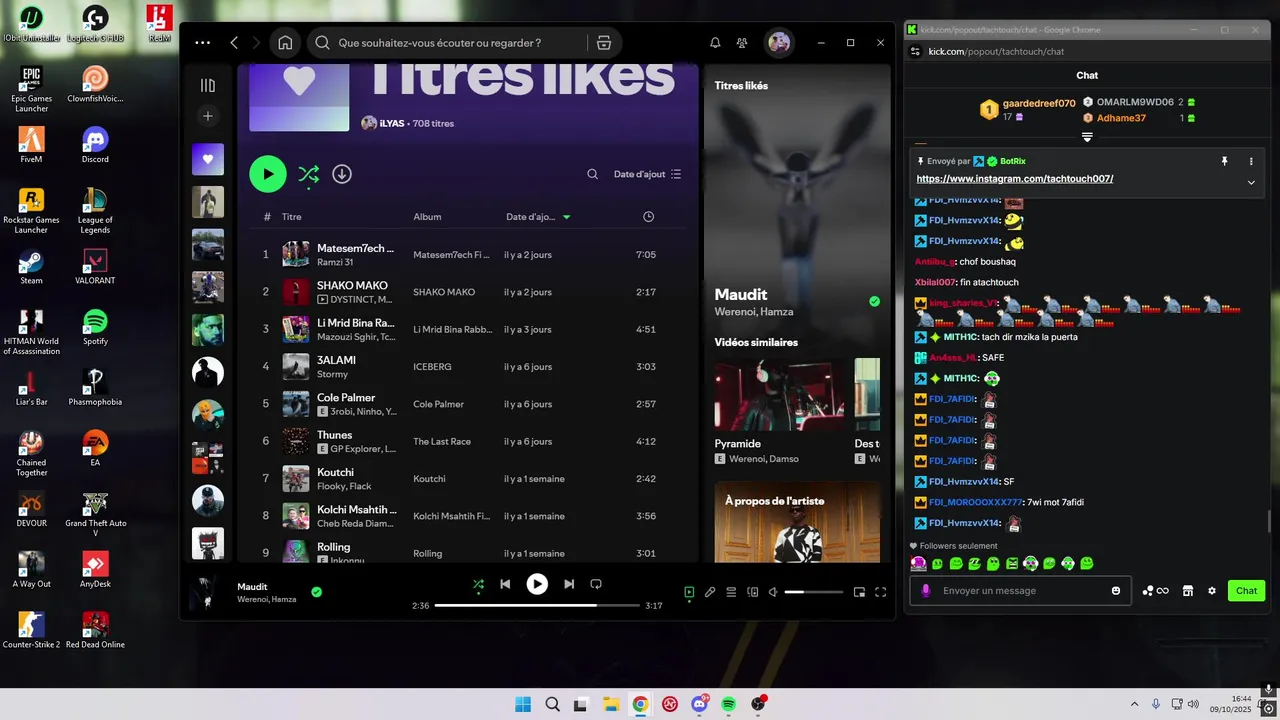This screenshot has width=1280, height=720.
Task: Open the Browse icon in search bar
Action: pyautogui.click(x=603, y=43)
